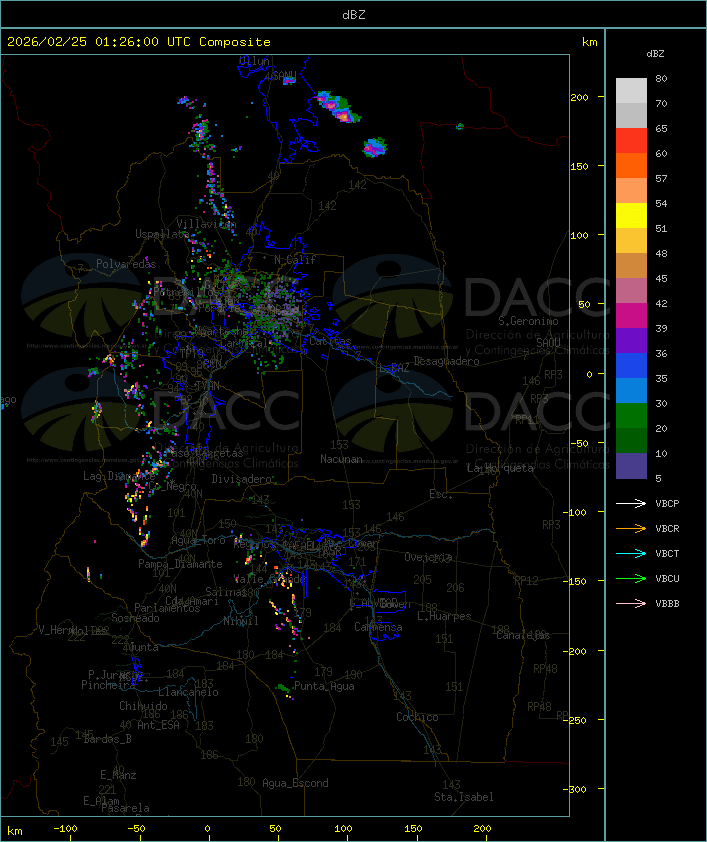This screenshot has width=707, height=842.
Task: Click the VBCT legend label
Action: (x=667, y=554)
